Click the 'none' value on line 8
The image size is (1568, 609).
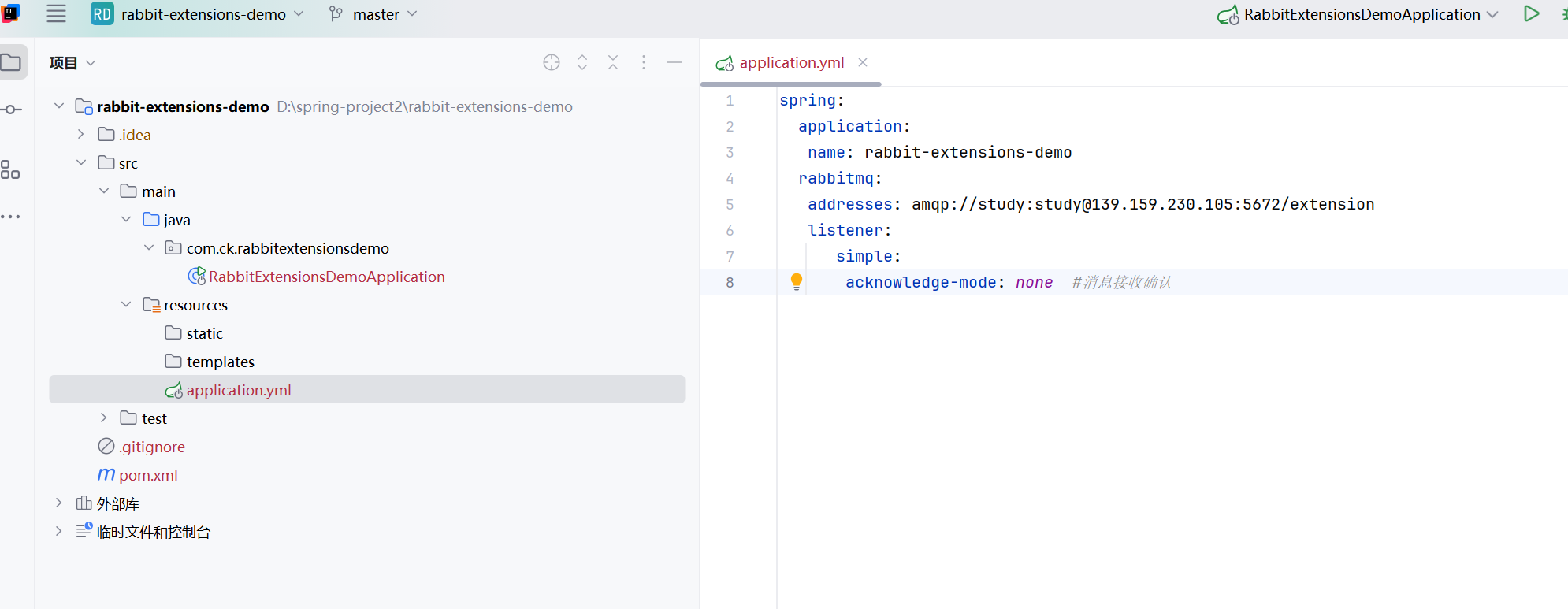point(1034,283)
